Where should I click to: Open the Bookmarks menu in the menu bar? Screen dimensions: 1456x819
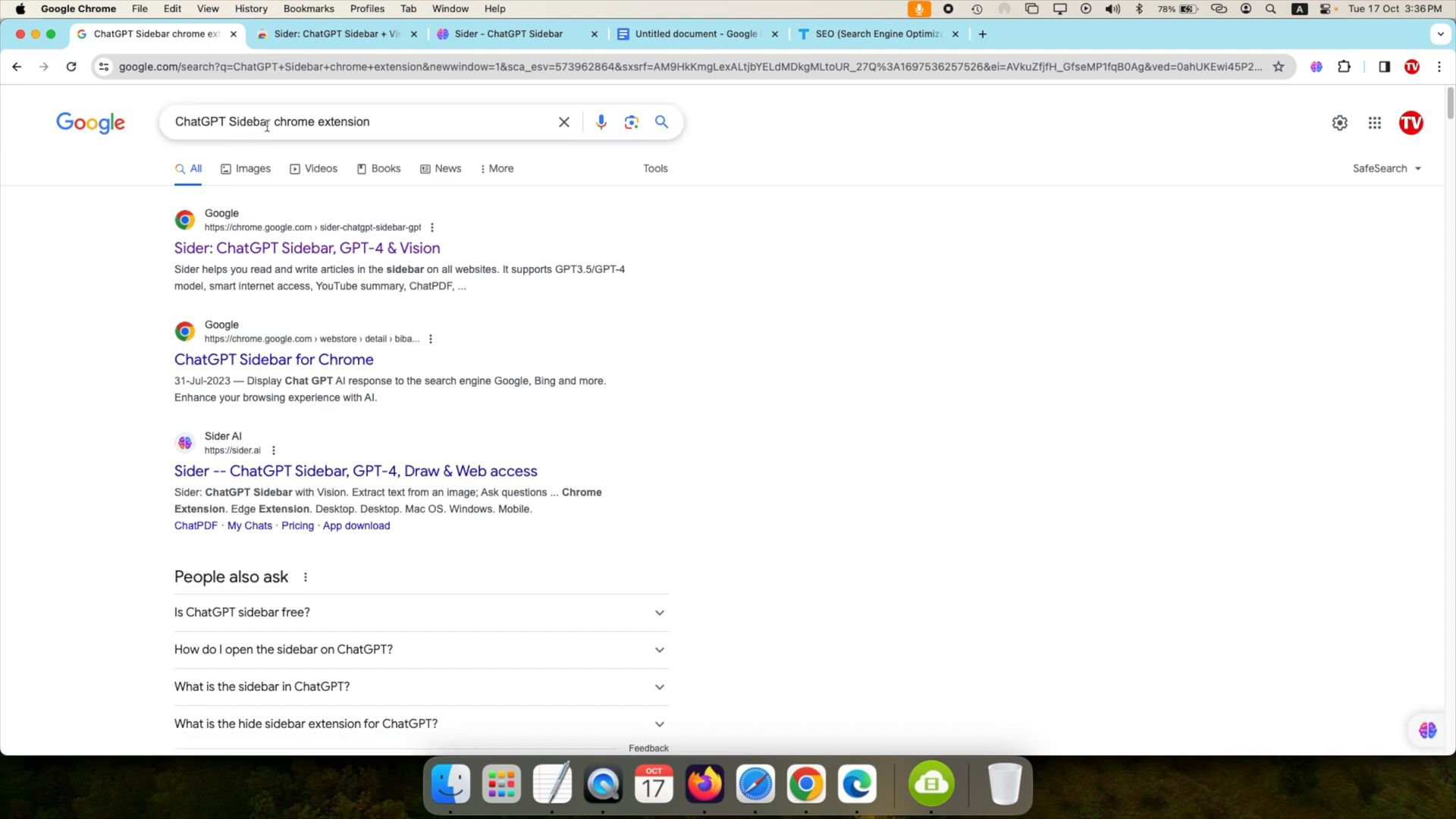point(309,9)
